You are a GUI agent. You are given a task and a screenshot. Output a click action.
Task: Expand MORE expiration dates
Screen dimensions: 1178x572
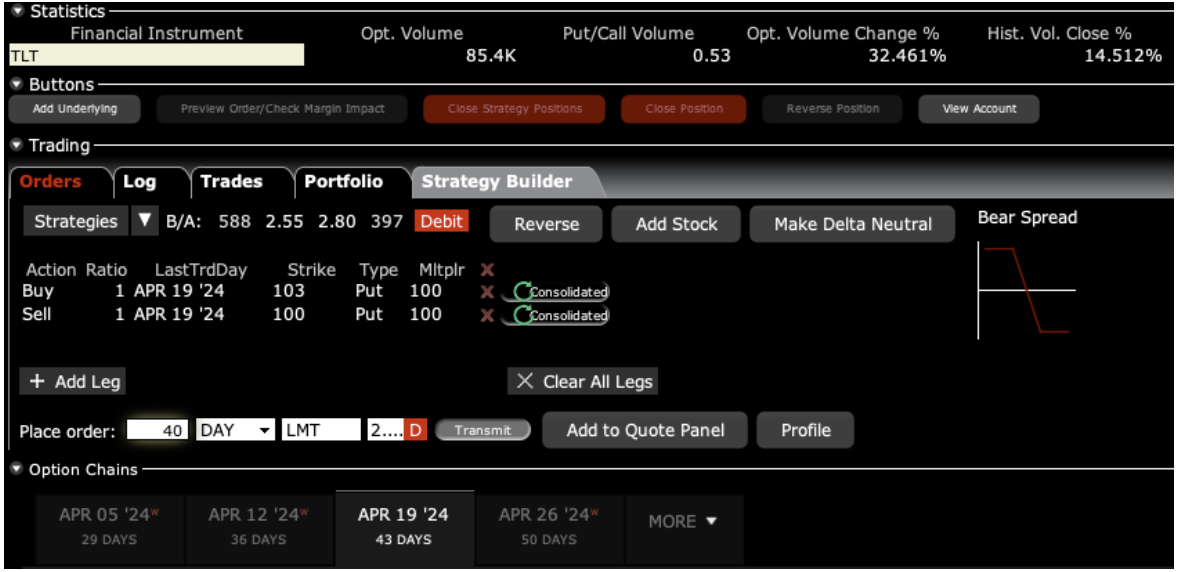coord(684,522)
